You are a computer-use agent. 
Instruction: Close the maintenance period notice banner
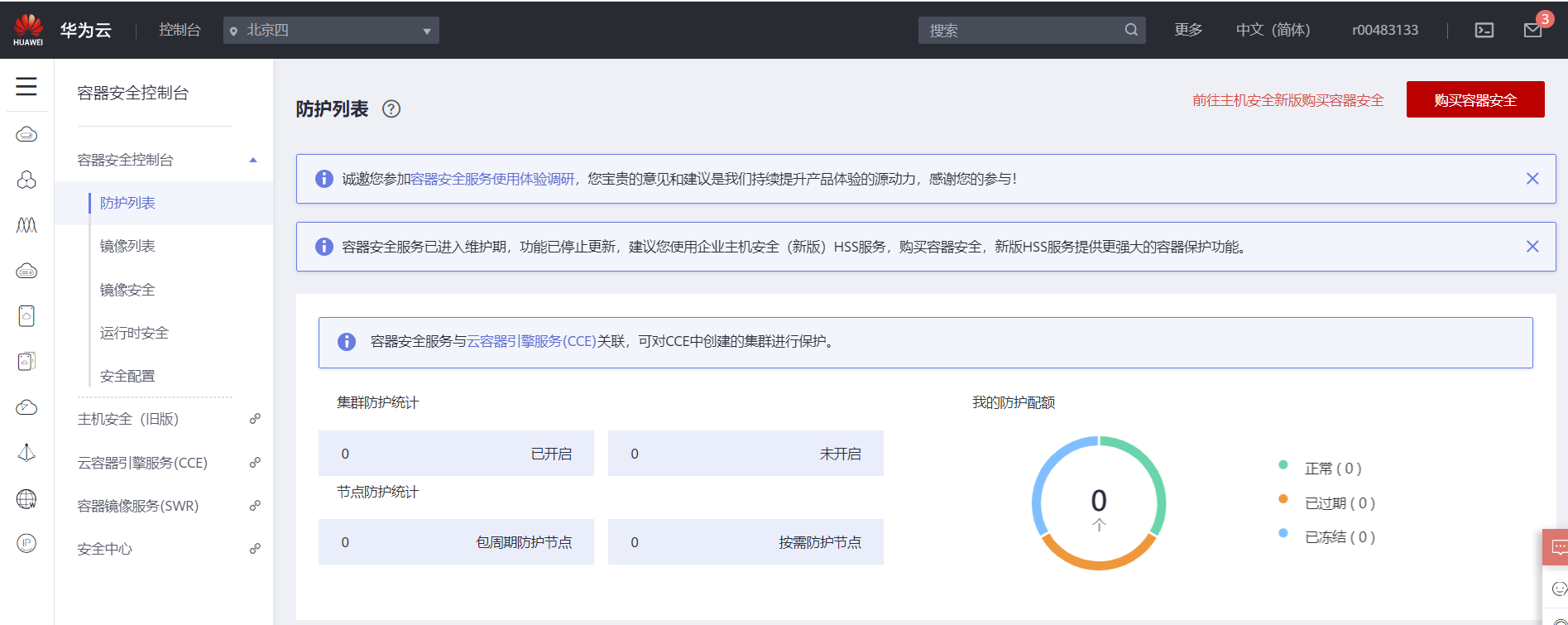(1532, 247)
